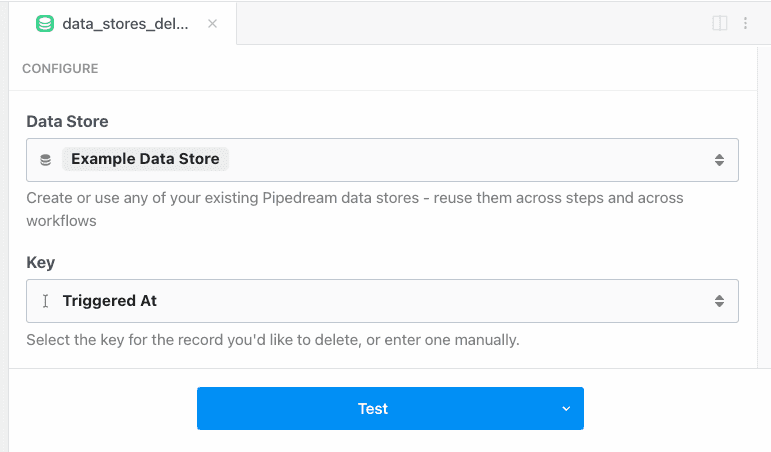The height and width of the screenshot is (452, 771).
Task: Click the green data store icon in tab
Action: pyautogui.click(x=44, y=23)
